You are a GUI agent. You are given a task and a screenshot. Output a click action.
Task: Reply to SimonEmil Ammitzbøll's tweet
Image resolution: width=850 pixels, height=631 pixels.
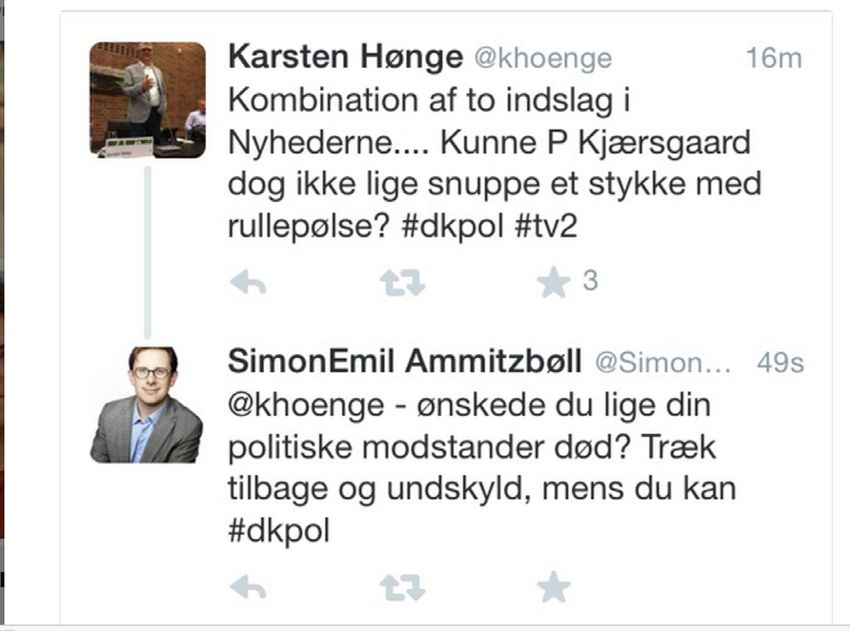248,587
